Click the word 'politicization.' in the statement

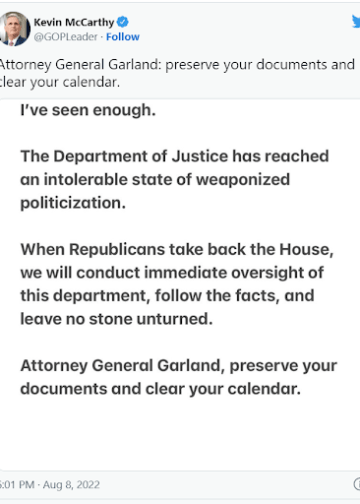[73, 203]
